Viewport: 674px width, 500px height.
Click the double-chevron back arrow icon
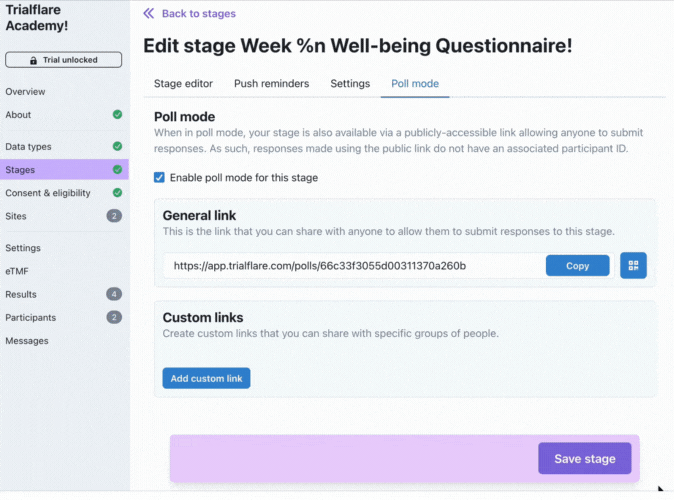149,14
